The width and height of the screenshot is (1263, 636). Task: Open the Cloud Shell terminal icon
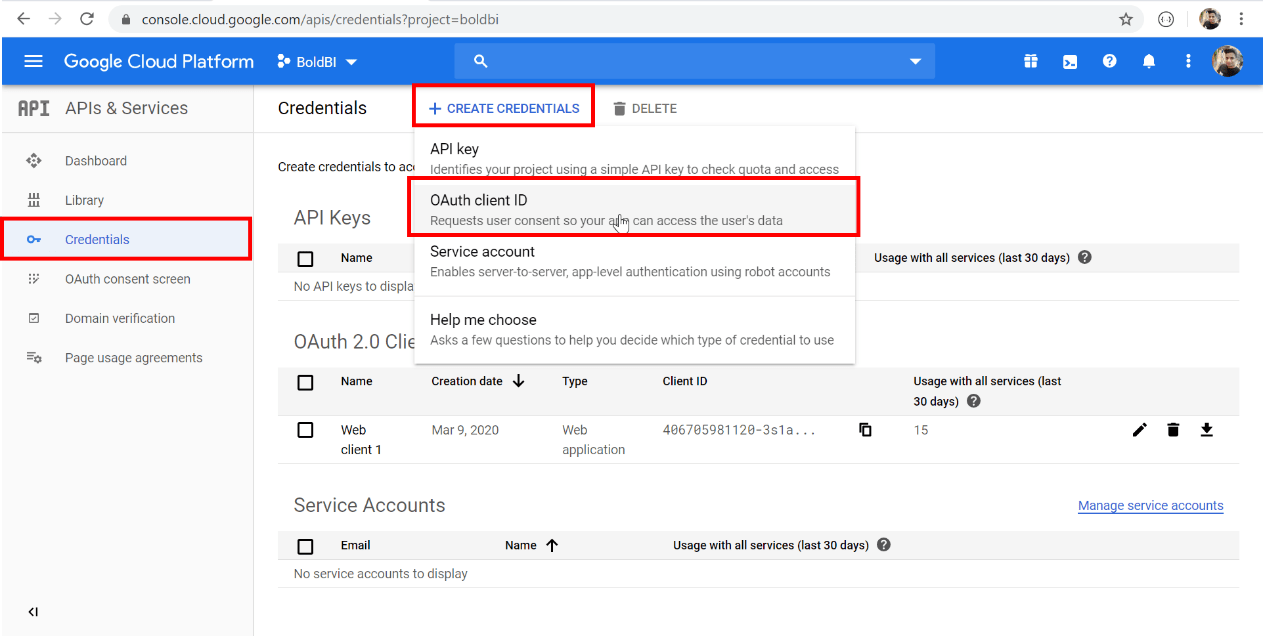pos(1070,61)
